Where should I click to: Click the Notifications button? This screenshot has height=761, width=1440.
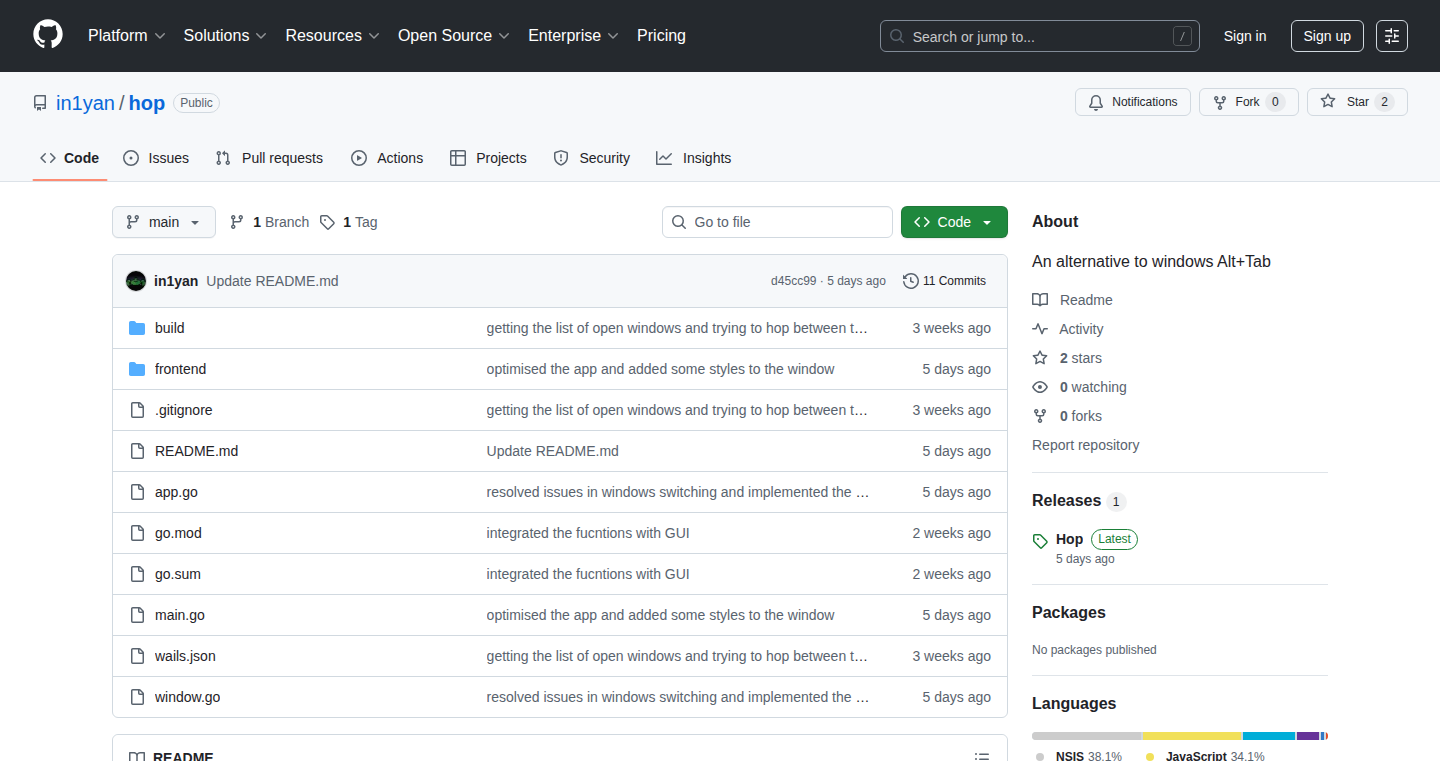click(1133, 102)
